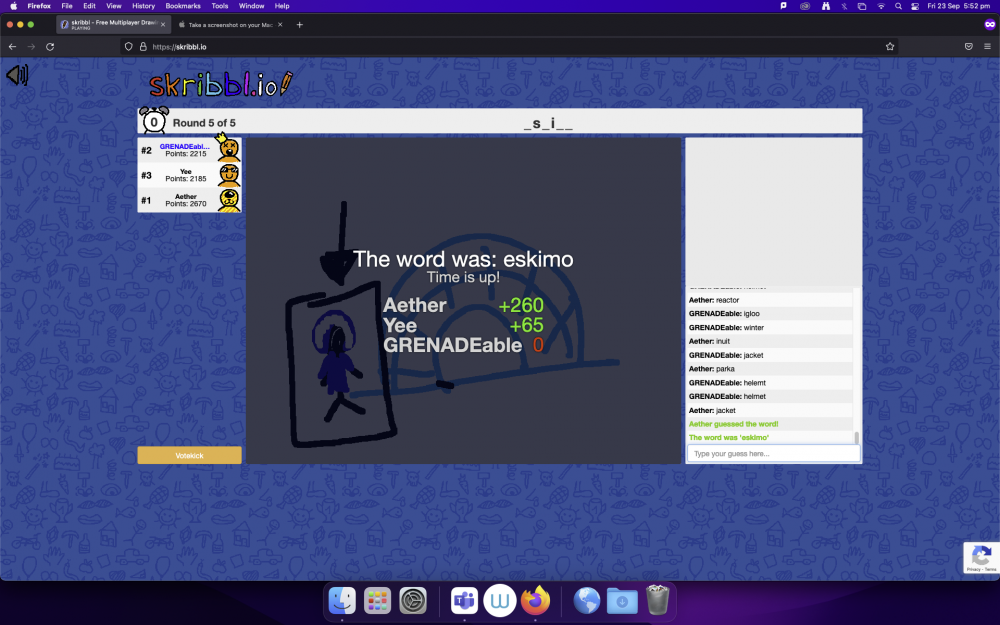Screen dimensions: 1000x625
Task: Click the alarm clock timer icon
Action: point(154,121)
